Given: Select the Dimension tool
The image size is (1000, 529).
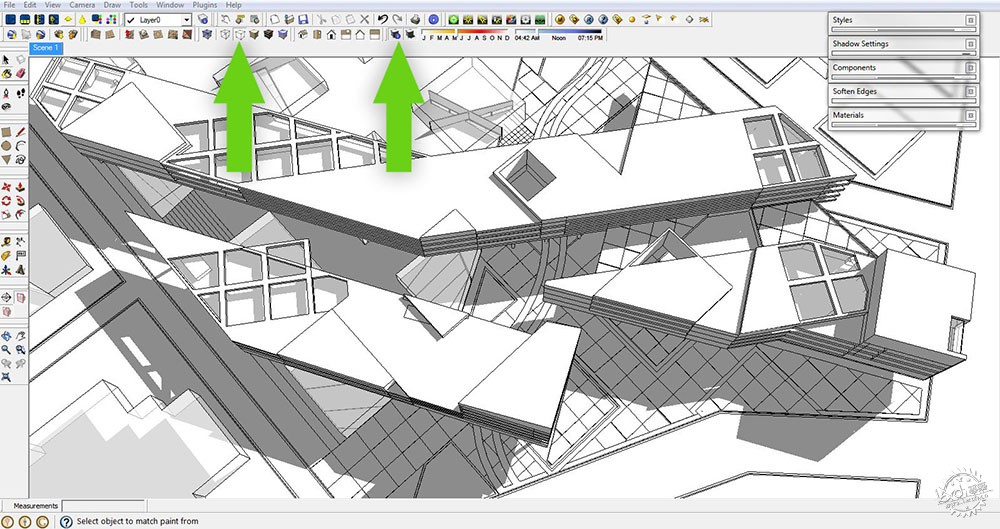Looking at the screenshot, I should (x=20, y=242).
